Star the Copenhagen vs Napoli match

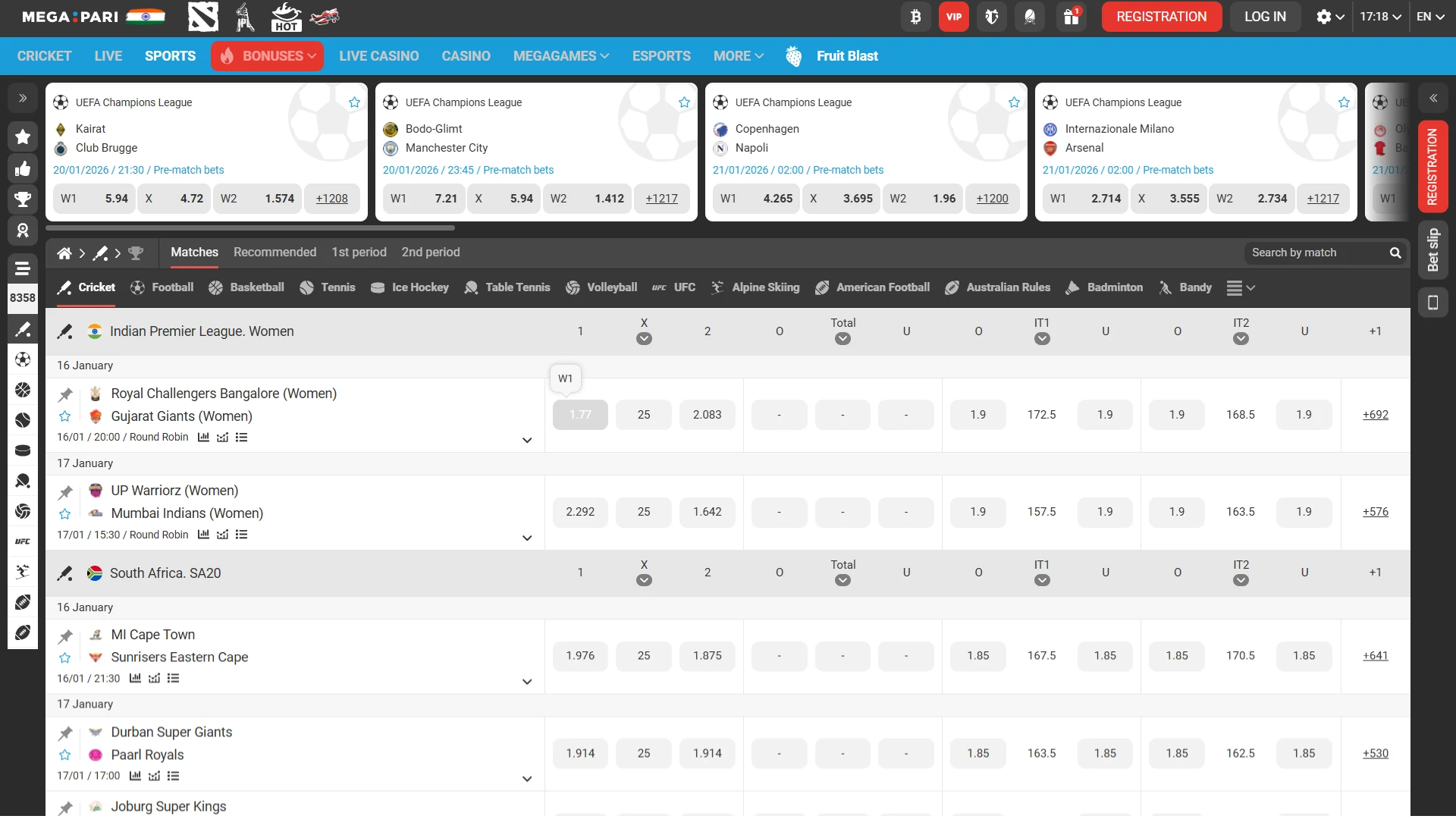click(x=1014, y=102)
